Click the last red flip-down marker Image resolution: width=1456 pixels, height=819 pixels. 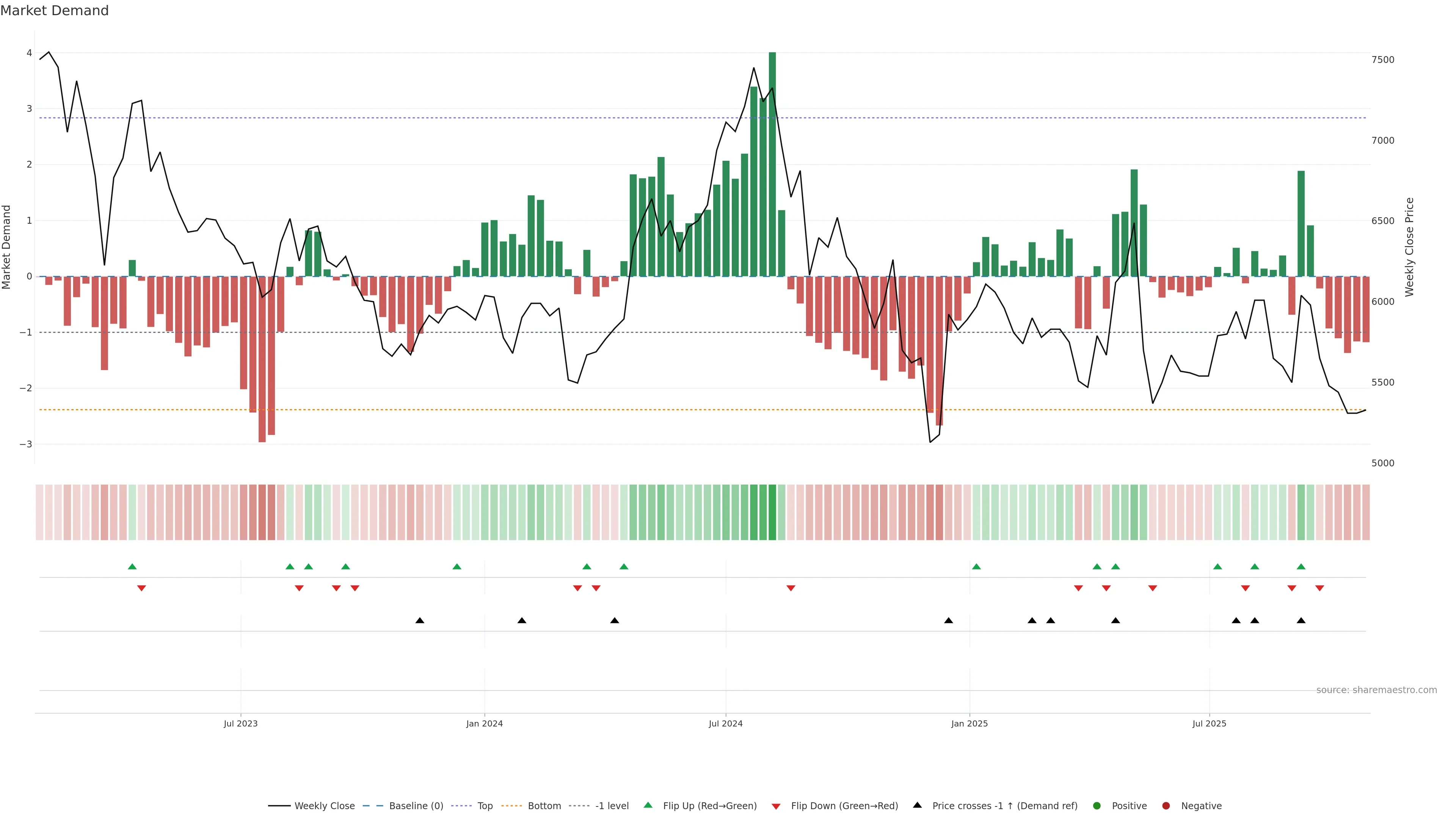[x=1320, y=588]
